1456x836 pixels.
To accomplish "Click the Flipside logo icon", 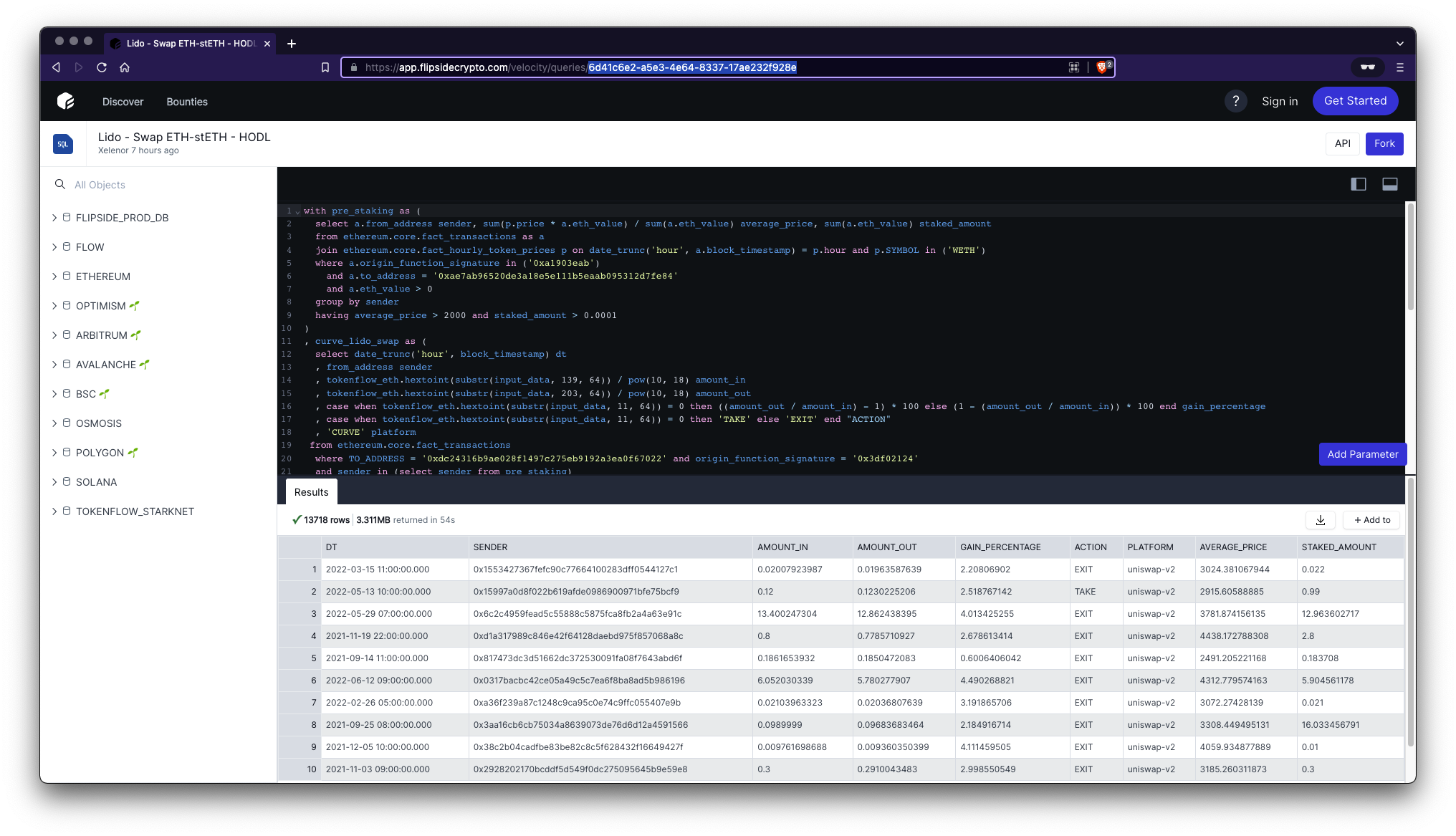I will pos(66,101).
